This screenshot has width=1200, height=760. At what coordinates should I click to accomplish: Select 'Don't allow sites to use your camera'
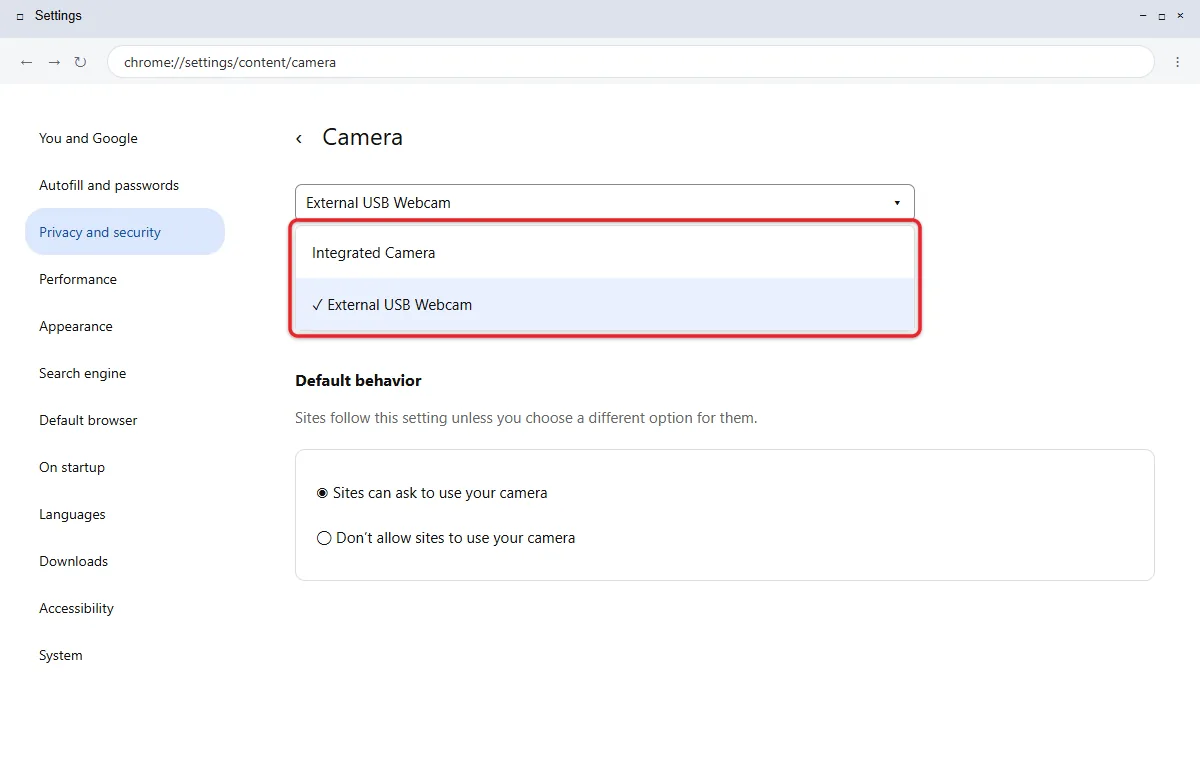[x=446, y=538]
